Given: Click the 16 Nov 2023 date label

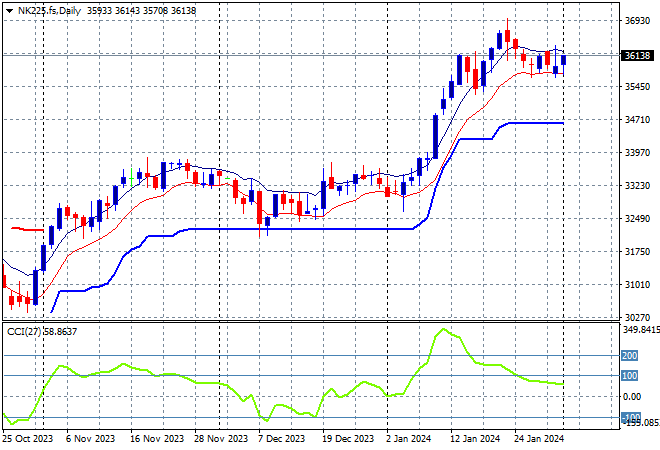Looking at the screenshot, I should coord(157,439).
